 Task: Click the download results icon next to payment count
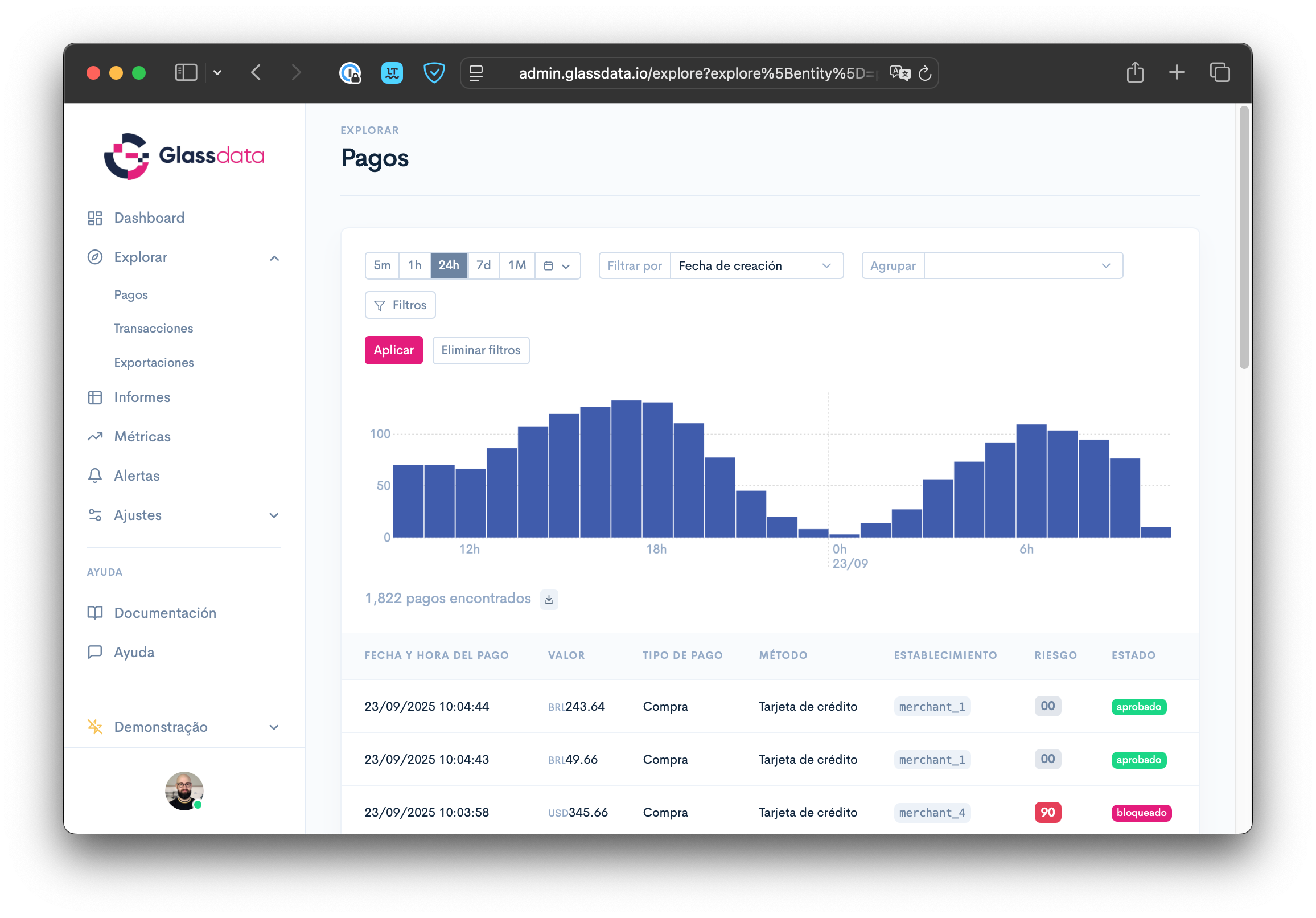click(549, 599)
